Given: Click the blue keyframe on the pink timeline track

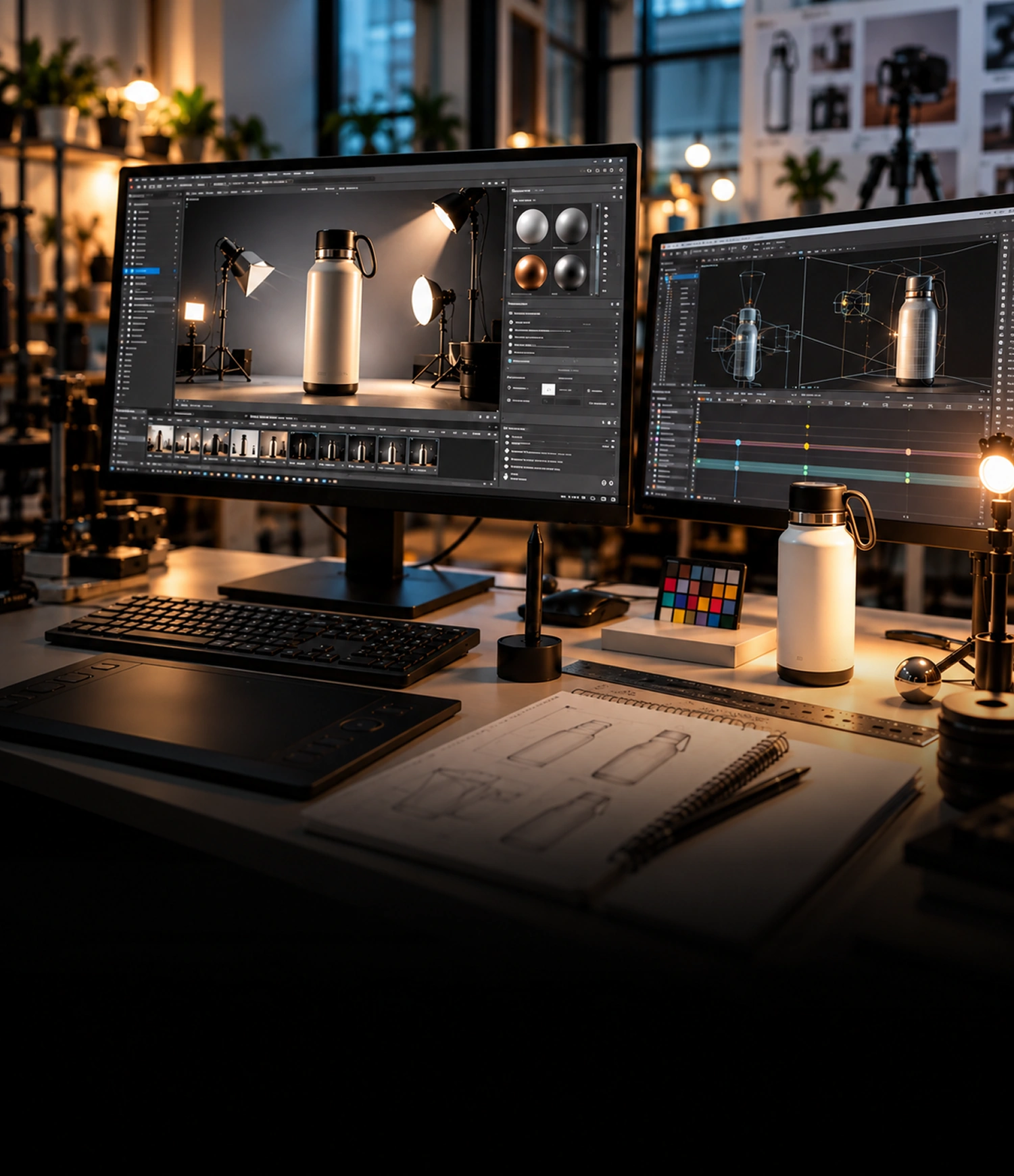Looking at the screenshot, I should (738, 442).
